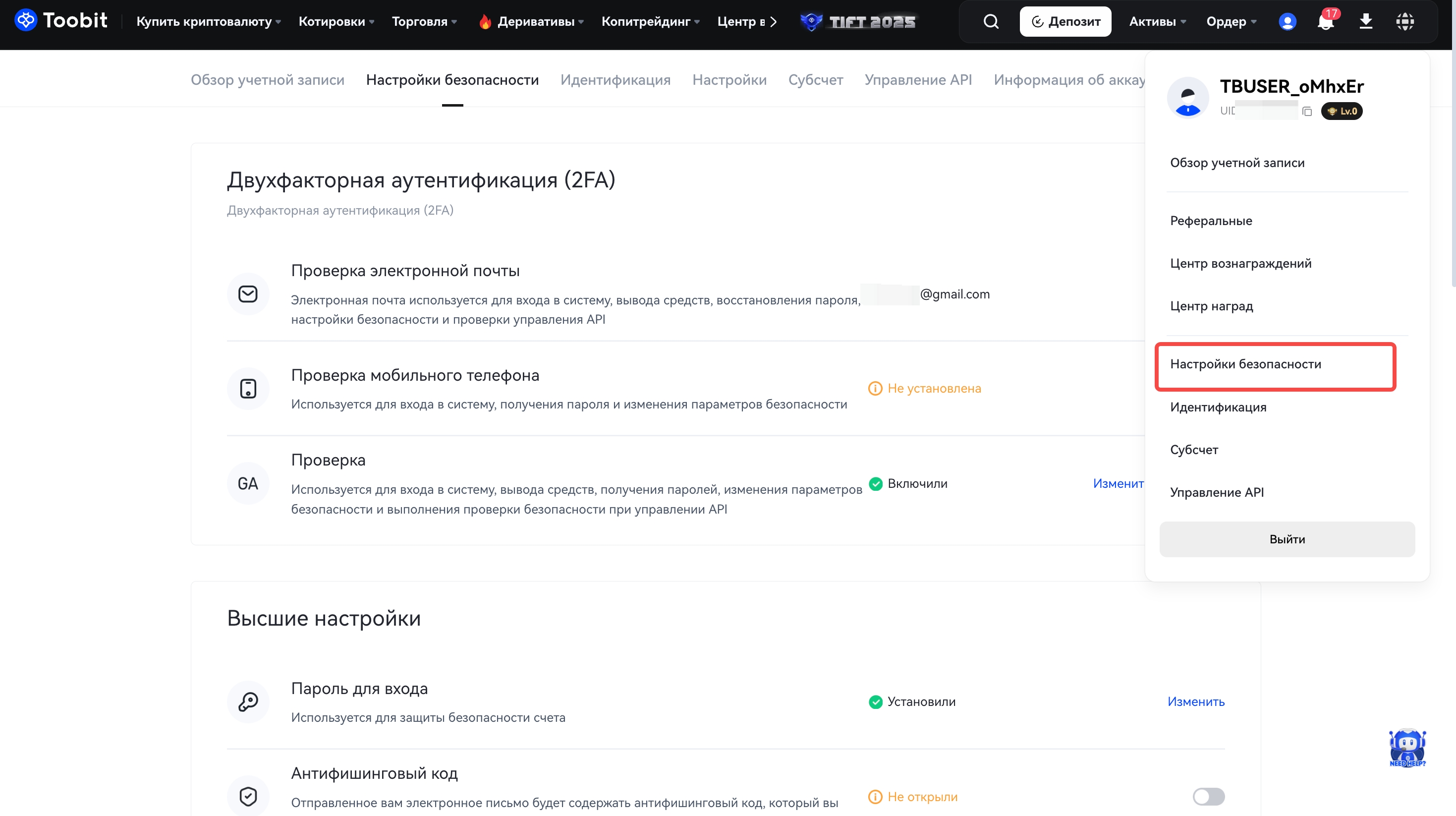Click Изменить link for login password
Image resolution: width=1456 pixels, height=816 pixels.
click(x=1195, y=701)
